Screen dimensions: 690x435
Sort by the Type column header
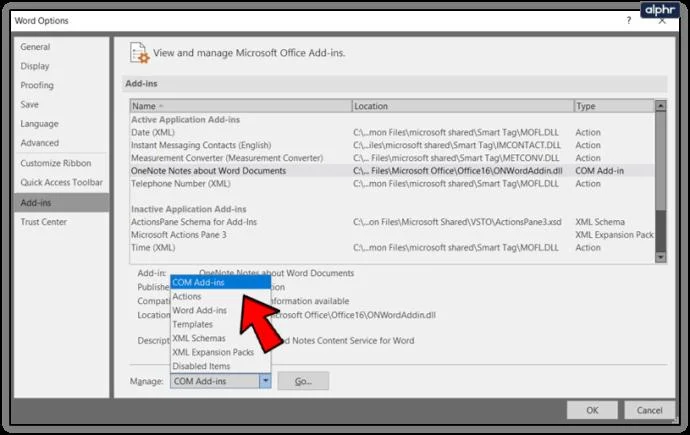614,106
